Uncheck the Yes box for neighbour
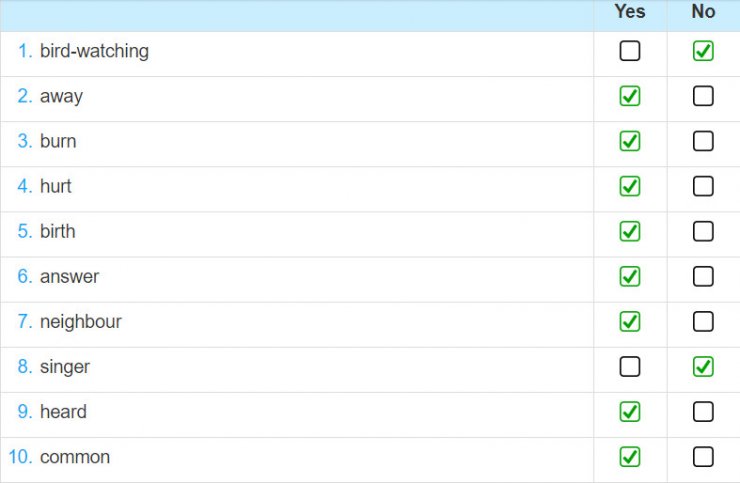The image size is (740, 483). [x=630, y=321]
